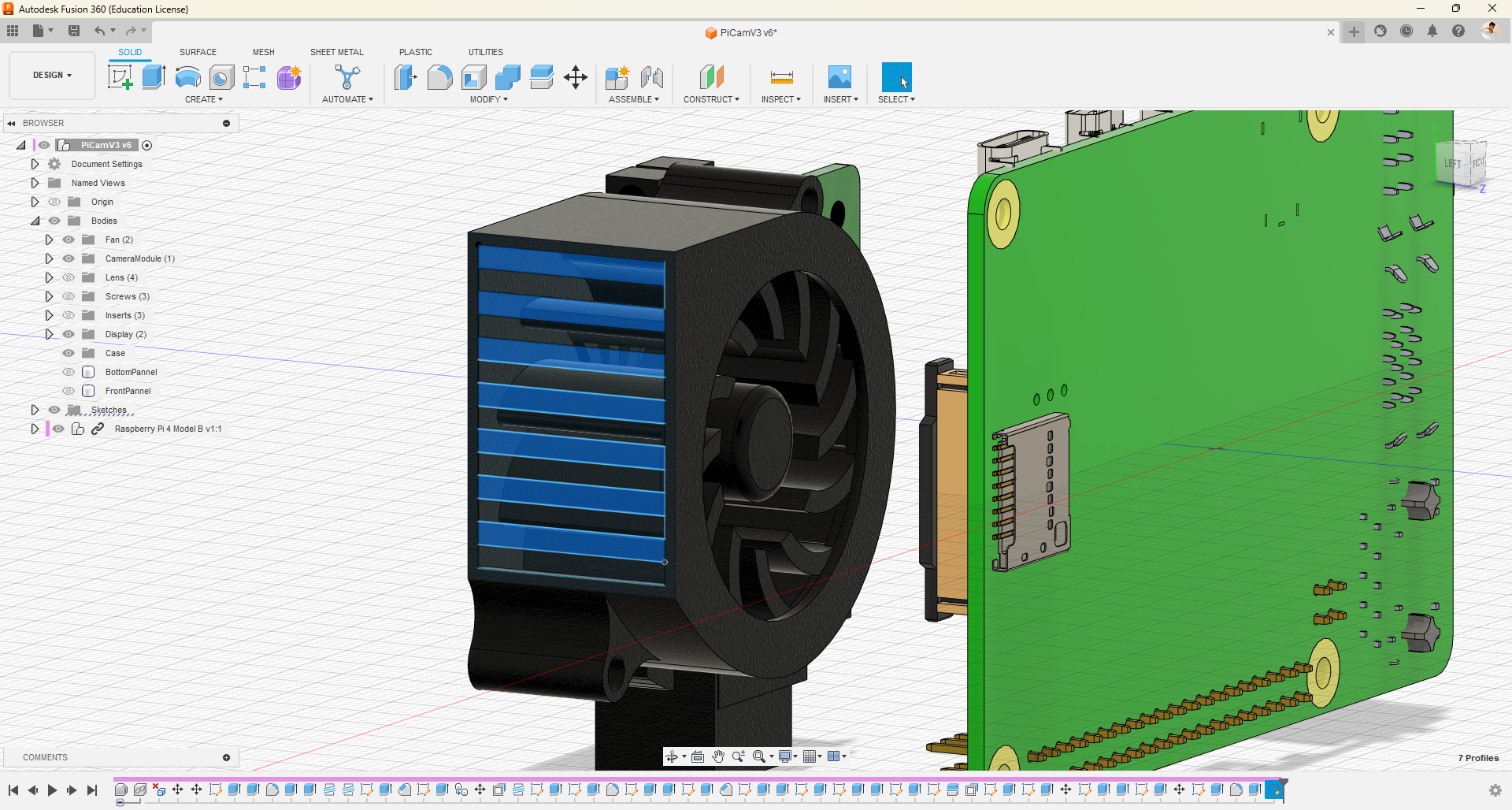Open the CONSTRUCT menu label
The width and height of the screenshot is (1512, 810).
pos(711,99)
